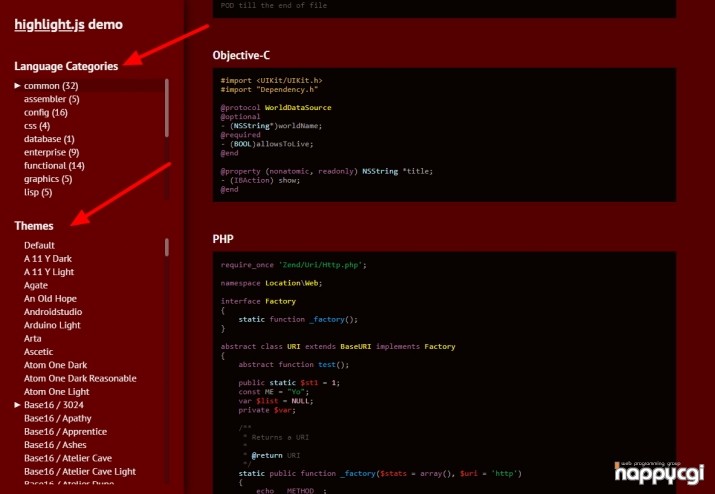715x494 pixels.
Task: Apply the Androidstudio theme
Action: pos(53,312)
